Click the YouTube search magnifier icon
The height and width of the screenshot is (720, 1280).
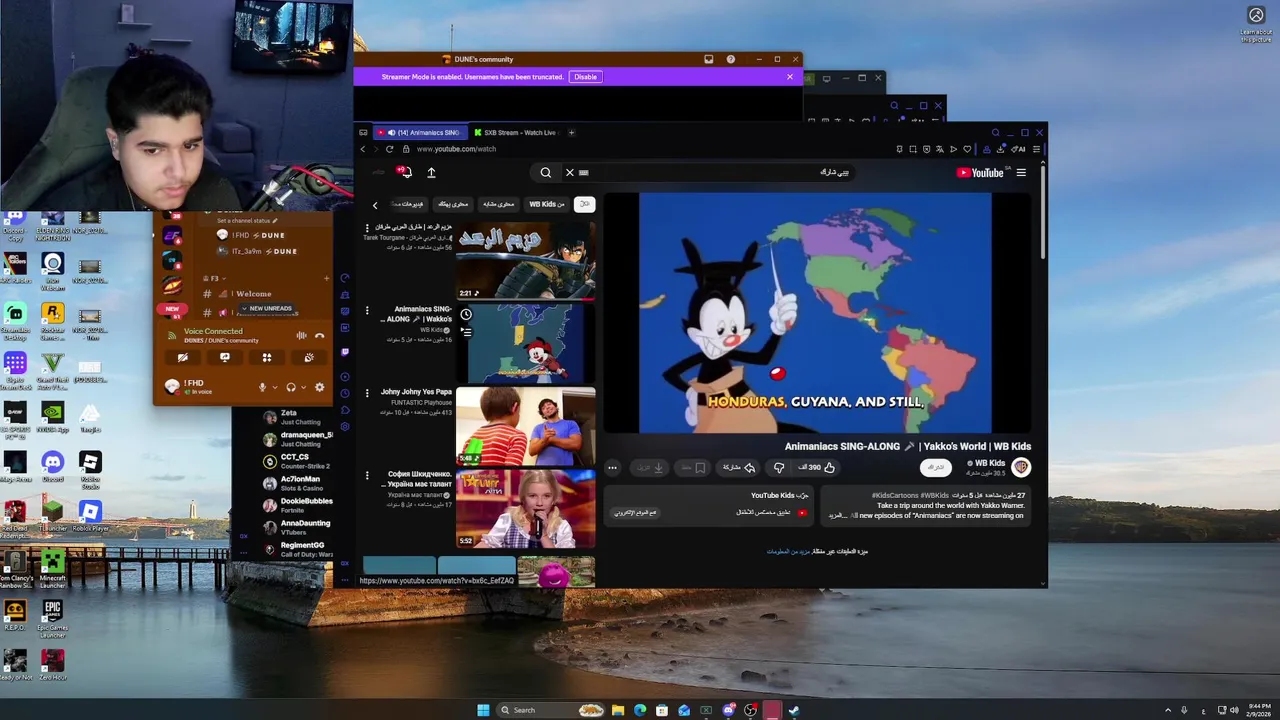pyautogui.click(x=546, y=172)
